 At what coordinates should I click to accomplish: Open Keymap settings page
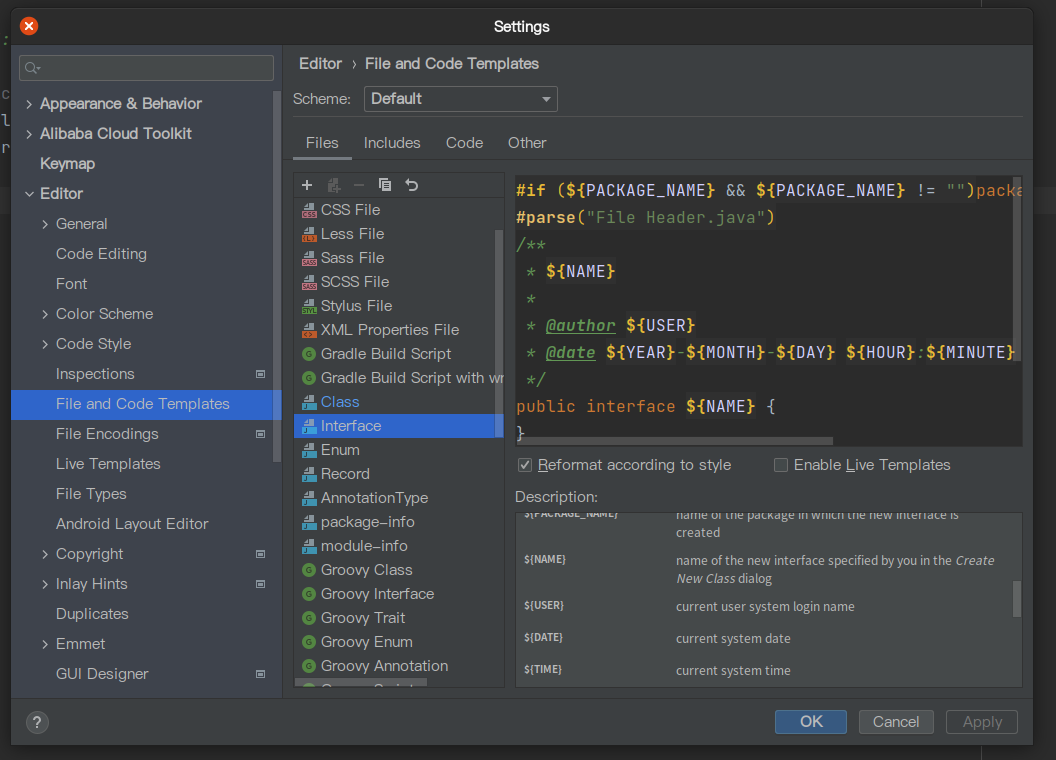click(x=67, y=164)
